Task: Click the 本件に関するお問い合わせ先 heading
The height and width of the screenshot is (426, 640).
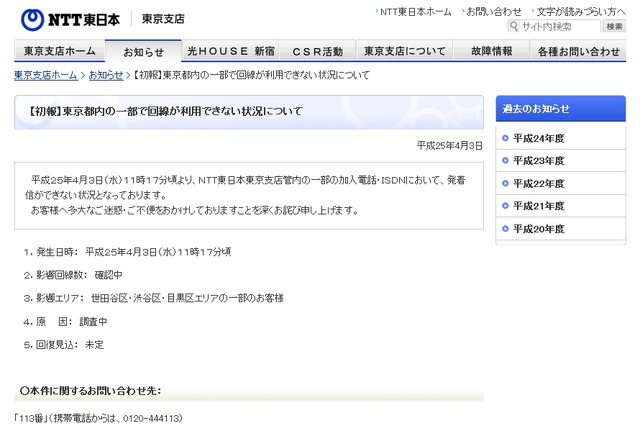Action: (91, 391)
